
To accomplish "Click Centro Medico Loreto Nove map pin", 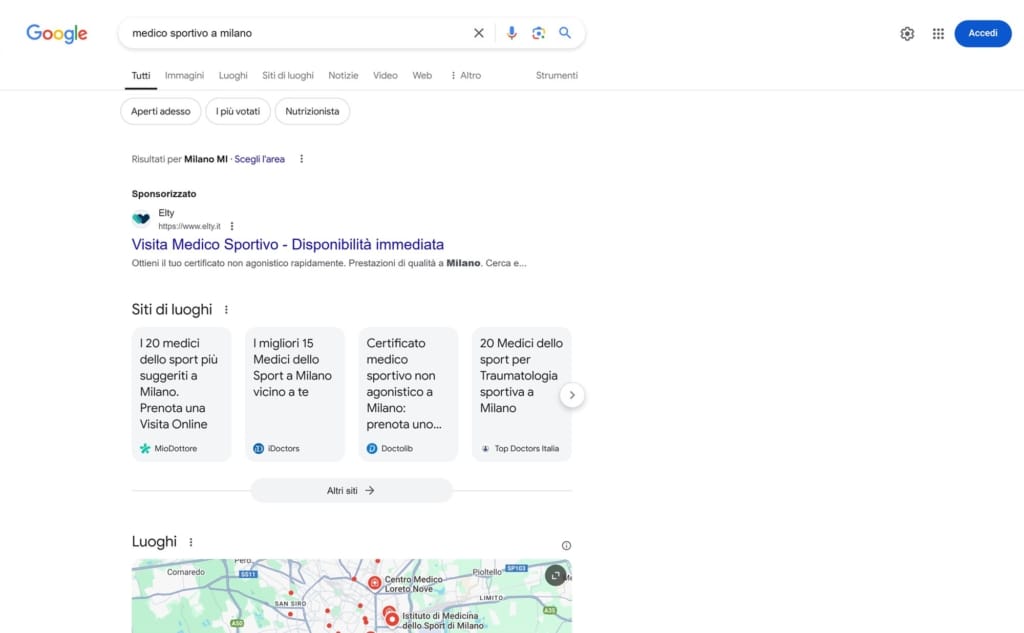I will point(374,583).
